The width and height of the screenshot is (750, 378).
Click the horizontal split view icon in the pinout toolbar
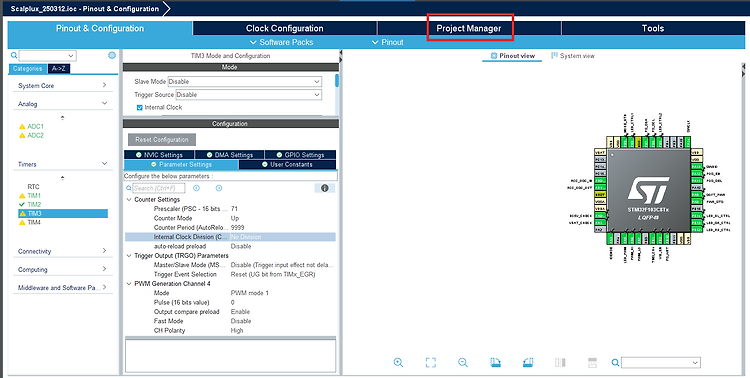[592, 363]
